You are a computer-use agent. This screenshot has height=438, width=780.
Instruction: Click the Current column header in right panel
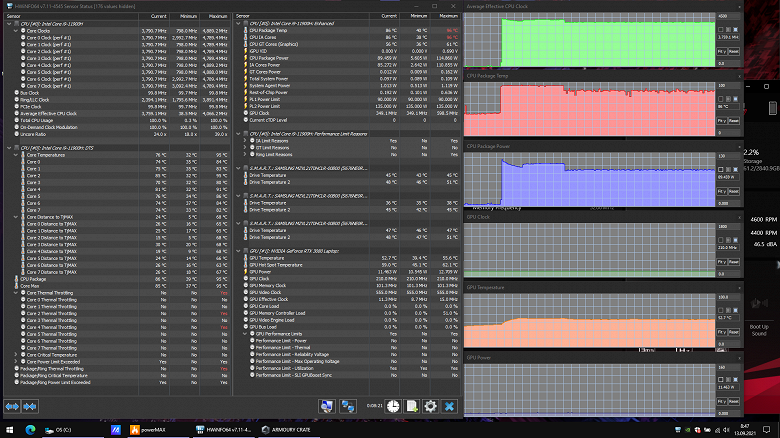385,16
